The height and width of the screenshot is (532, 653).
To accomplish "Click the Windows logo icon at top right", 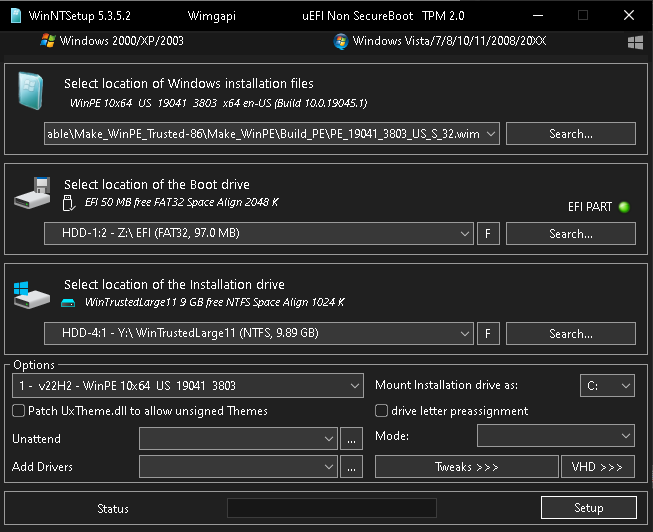I will [x=635, y=42].
